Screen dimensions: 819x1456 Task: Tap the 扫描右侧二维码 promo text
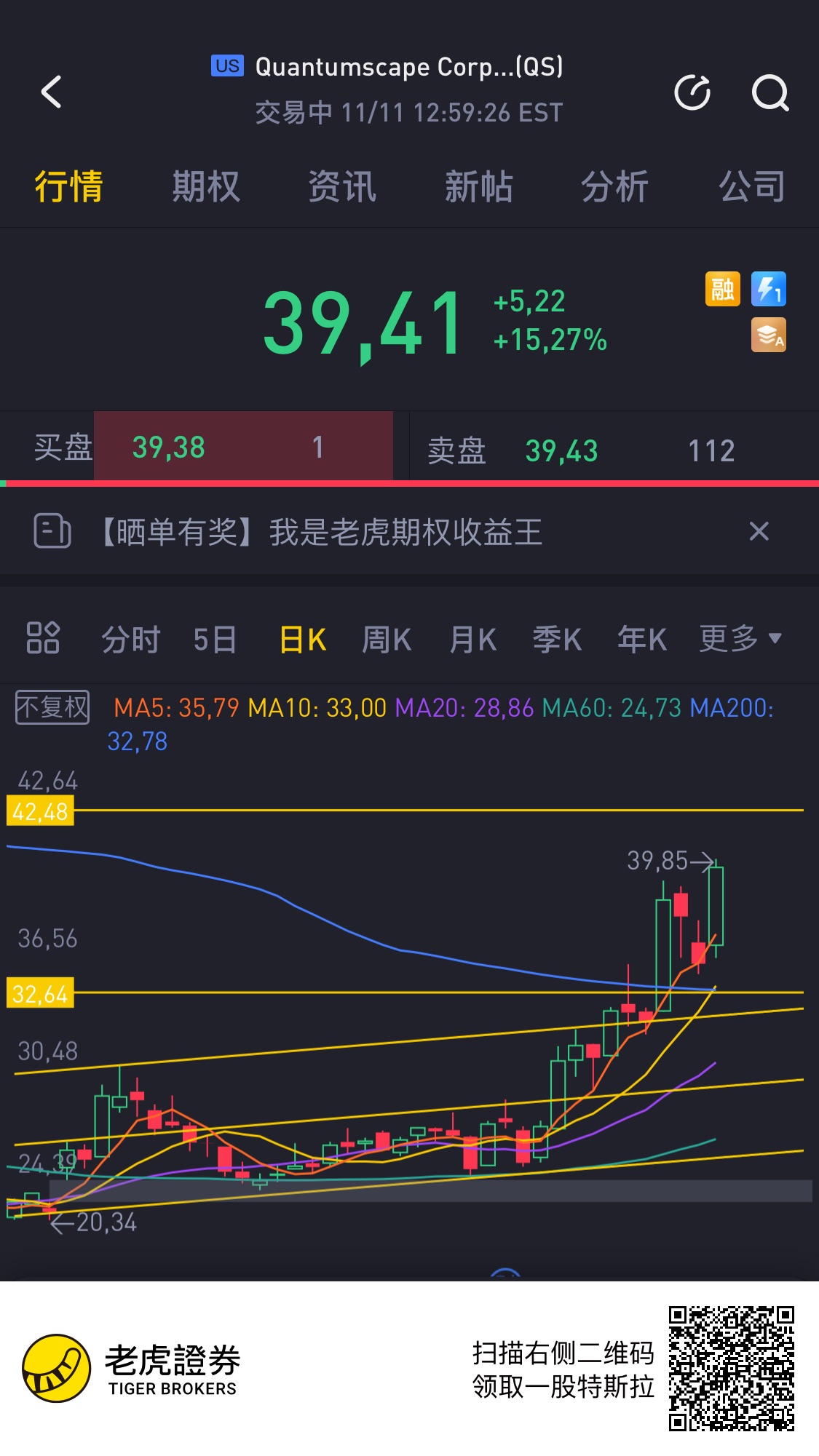coord(563,1353)
